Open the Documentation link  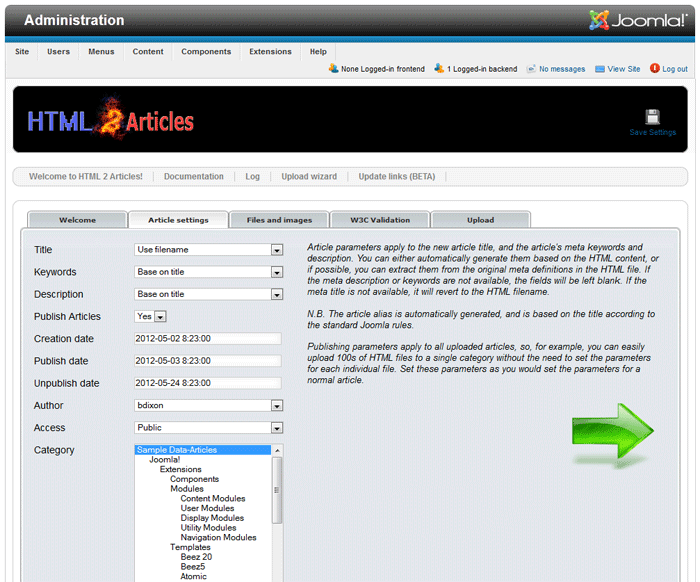point(193,177)
